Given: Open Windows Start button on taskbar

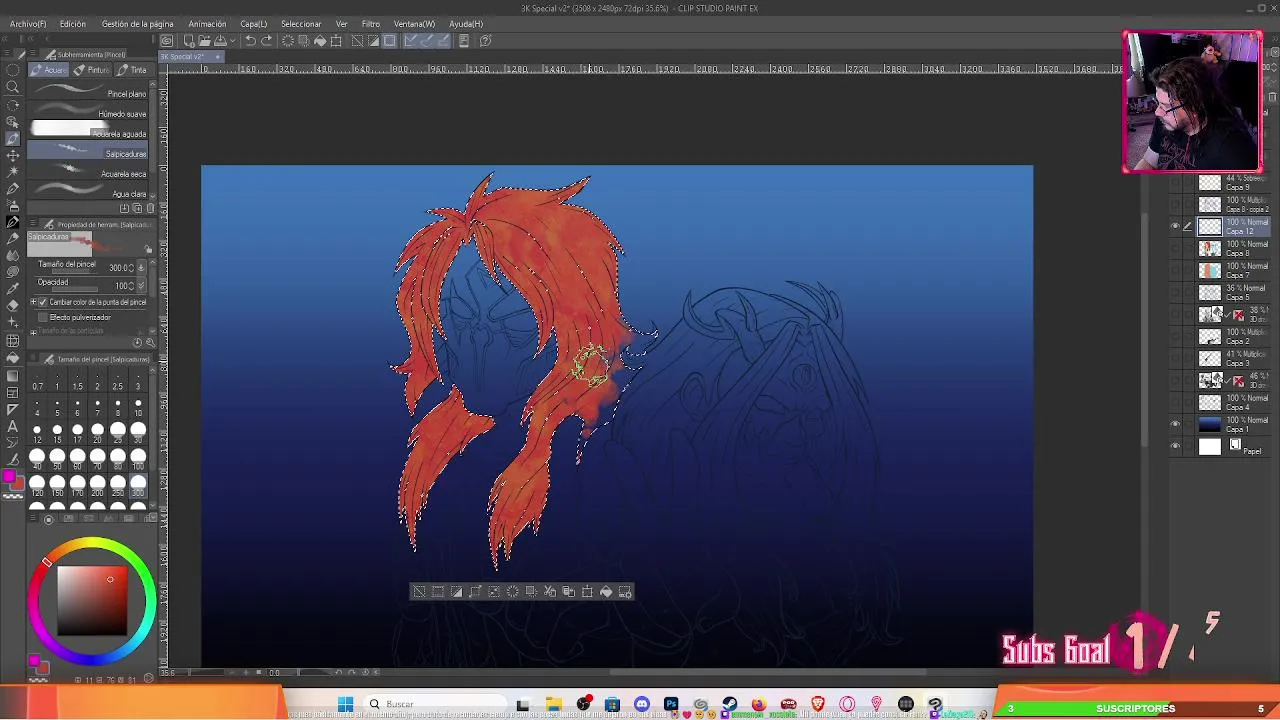Looking at the screenshot, I should pyautogui.click(x=345, y=704).
